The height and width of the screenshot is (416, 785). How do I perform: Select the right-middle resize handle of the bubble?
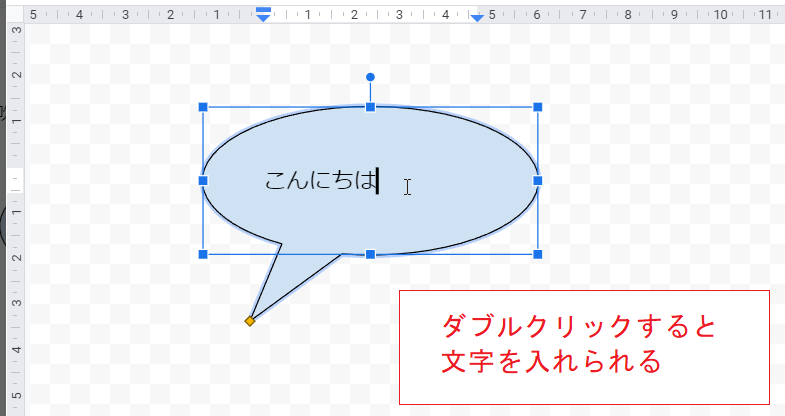(538, 181)
